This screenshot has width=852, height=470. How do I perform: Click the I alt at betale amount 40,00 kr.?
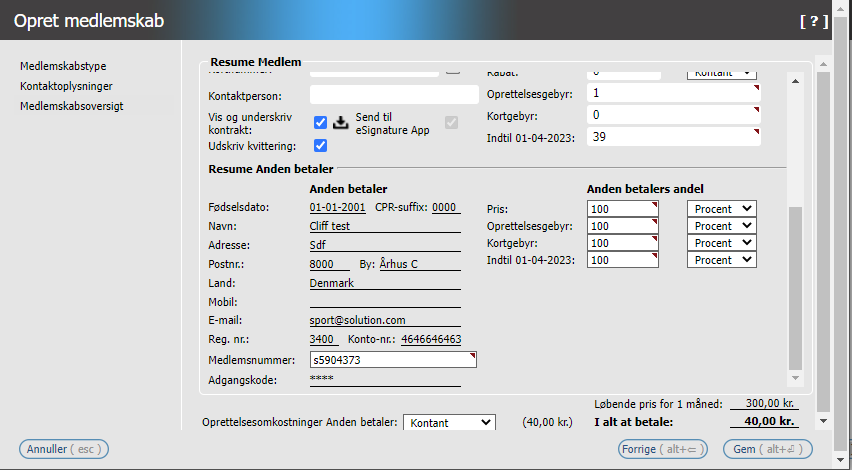tap(769, 422)
